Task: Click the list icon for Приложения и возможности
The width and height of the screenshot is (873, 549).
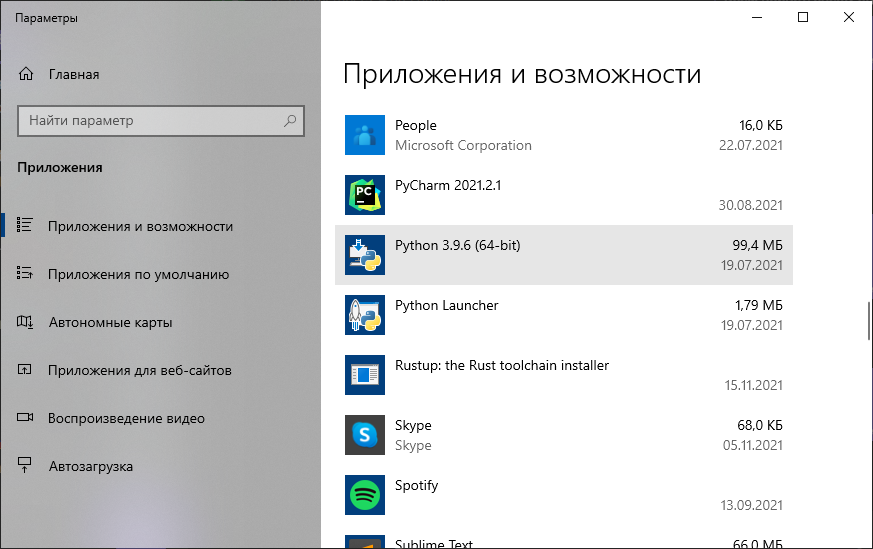Action: pos(24,225)
